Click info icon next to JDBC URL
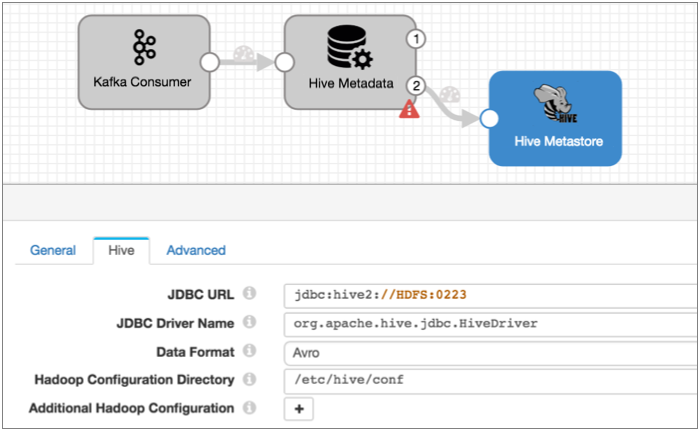700x431 pixels. [x=250, y=295]
